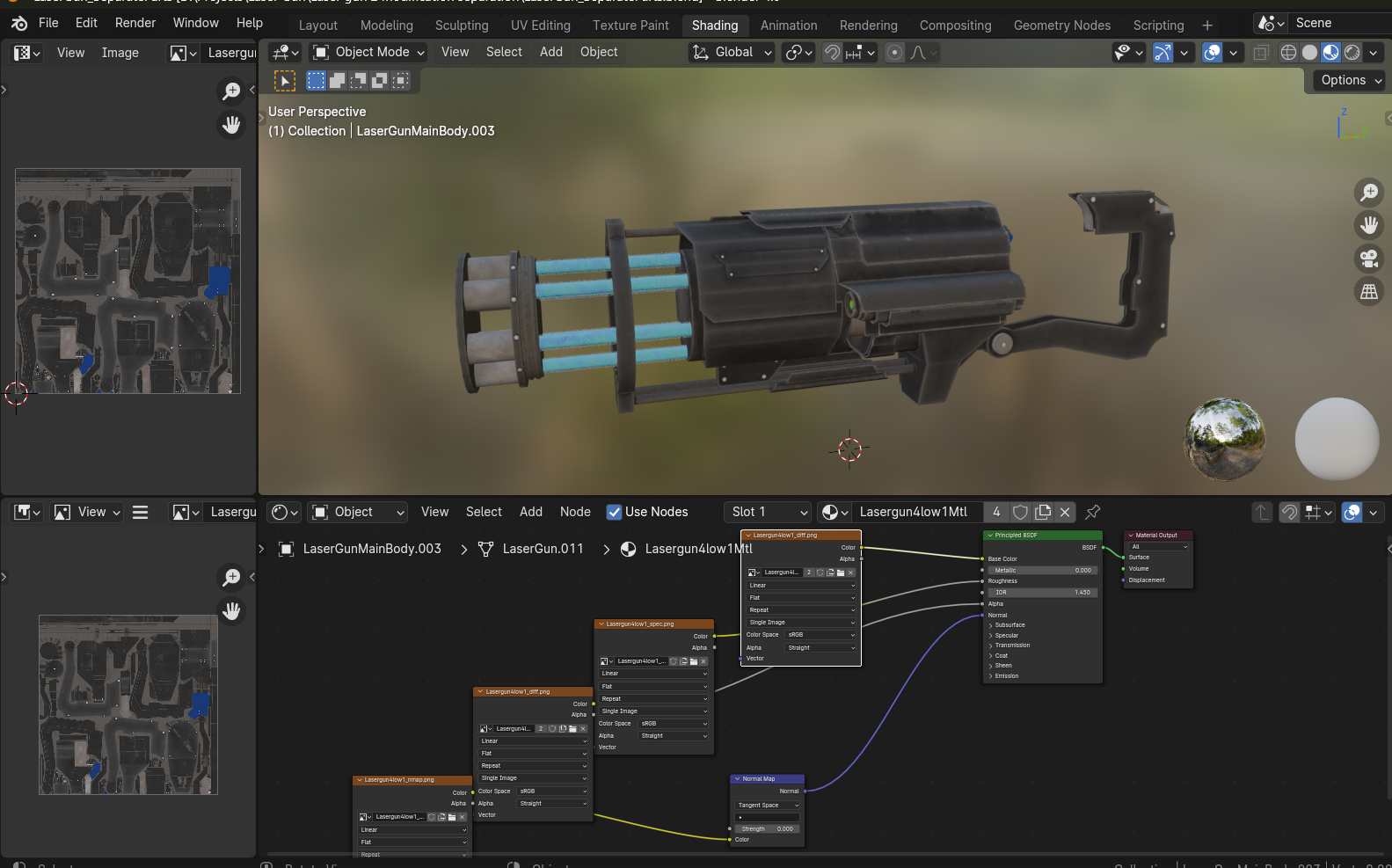Switch to the Geometry Nodes workspace tab
The width and height of the screenshot is (1392, 868).
tap(1061, 26)
